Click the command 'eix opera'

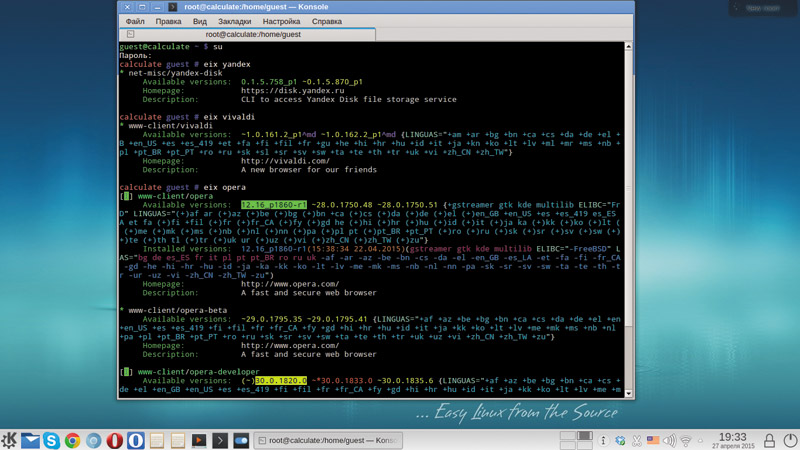click(224, 187)
